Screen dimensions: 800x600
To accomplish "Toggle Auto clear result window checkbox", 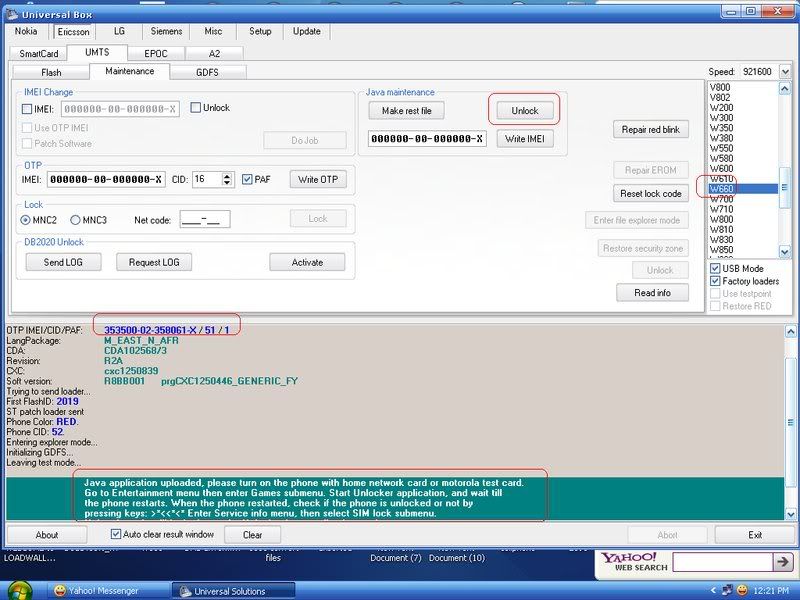I will coord(116,534).
